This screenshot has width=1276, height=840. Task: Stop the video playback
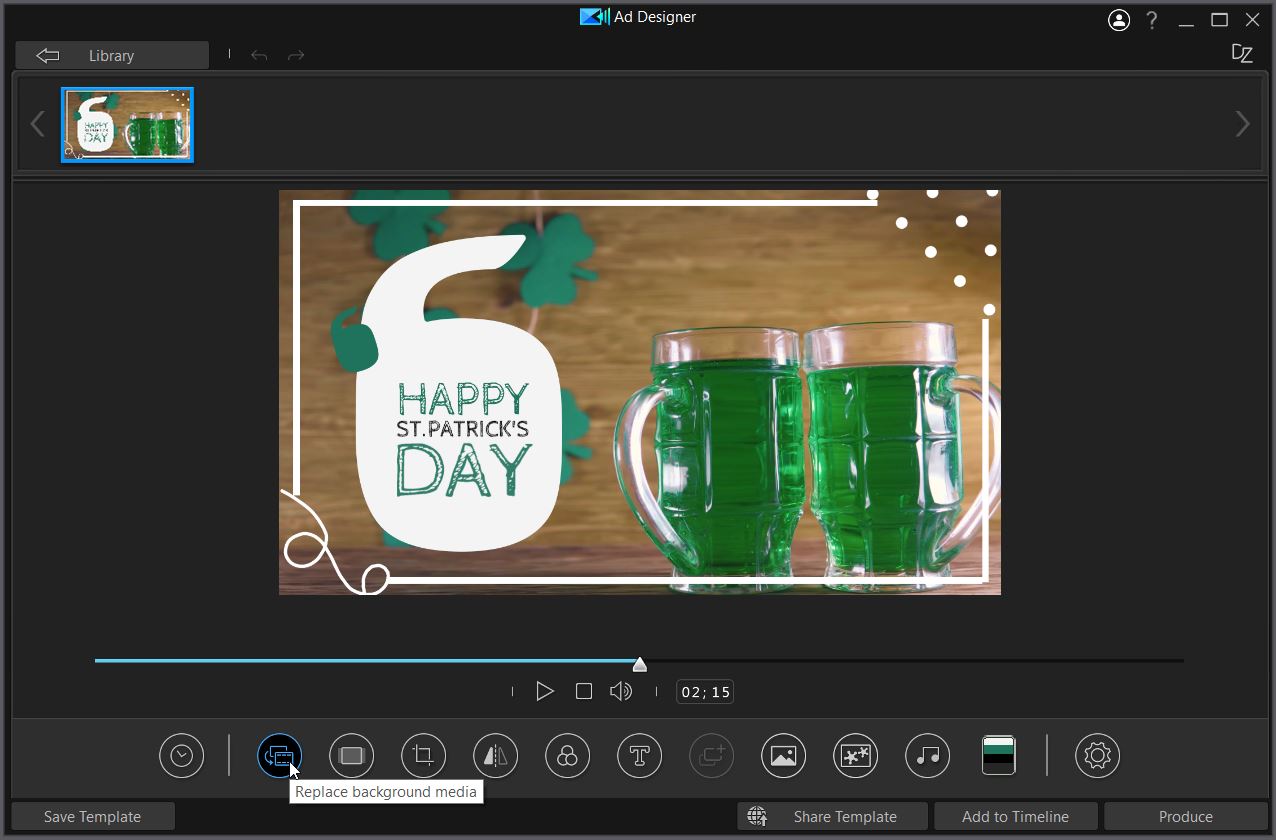click(x=583, y=690)
